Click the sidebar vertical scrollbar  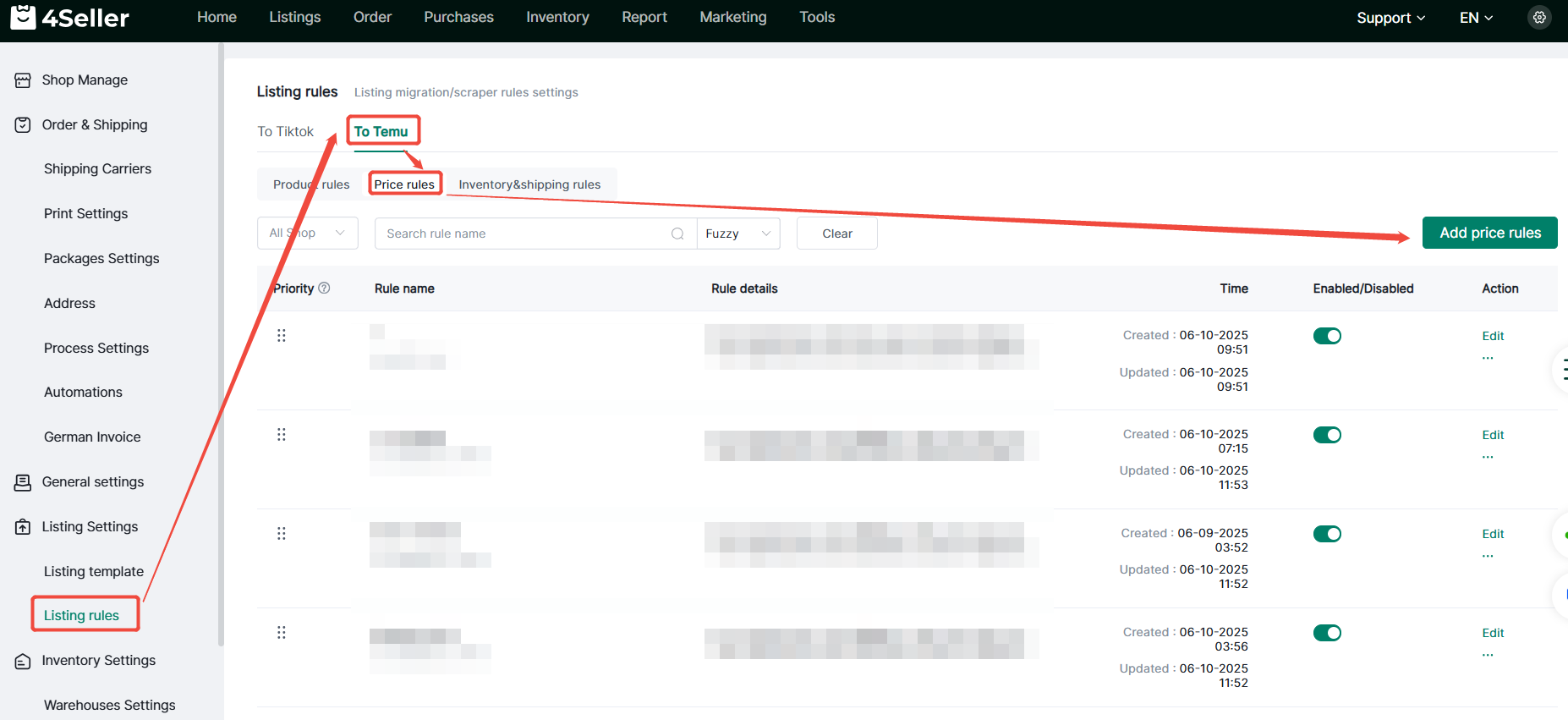(x=221, y=344)
